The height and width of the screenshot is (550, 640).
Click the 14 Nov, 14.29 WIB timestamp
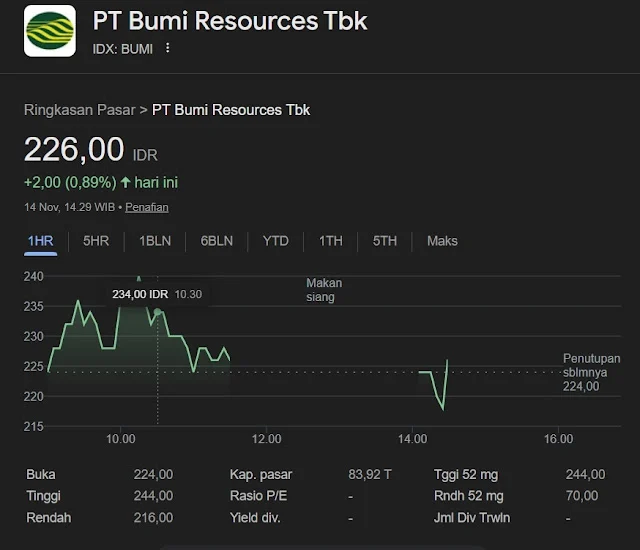click(x=69, y=207)
